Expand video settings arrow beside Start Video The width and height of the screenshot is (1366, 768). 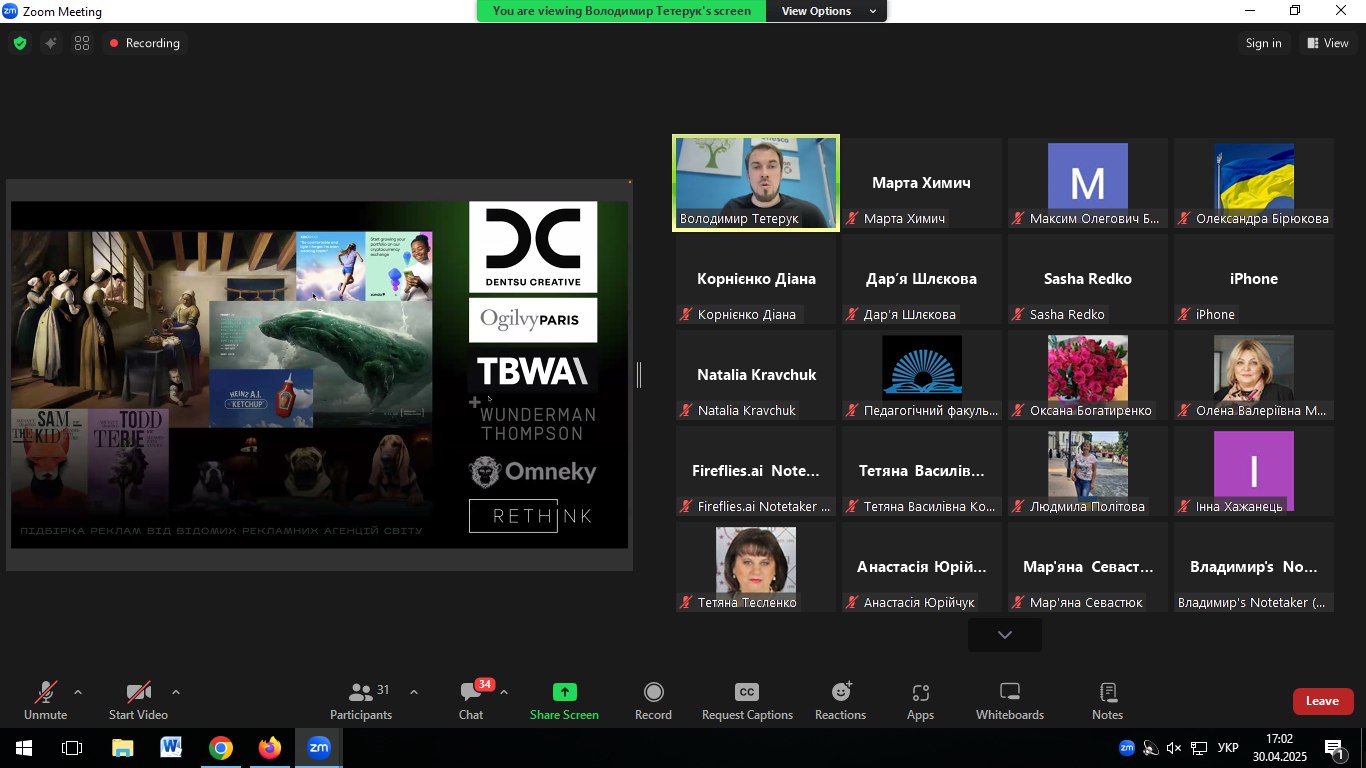coord(176,692)
